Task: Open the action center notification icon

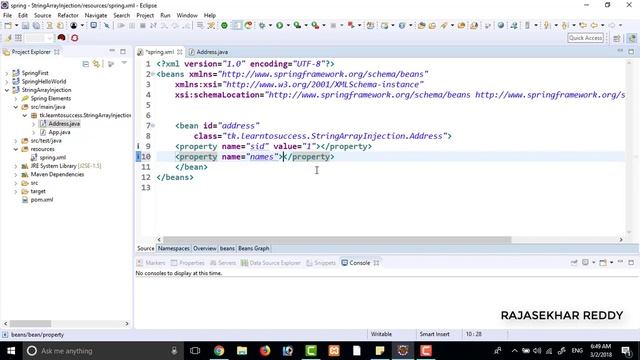Action: point(626,351)
